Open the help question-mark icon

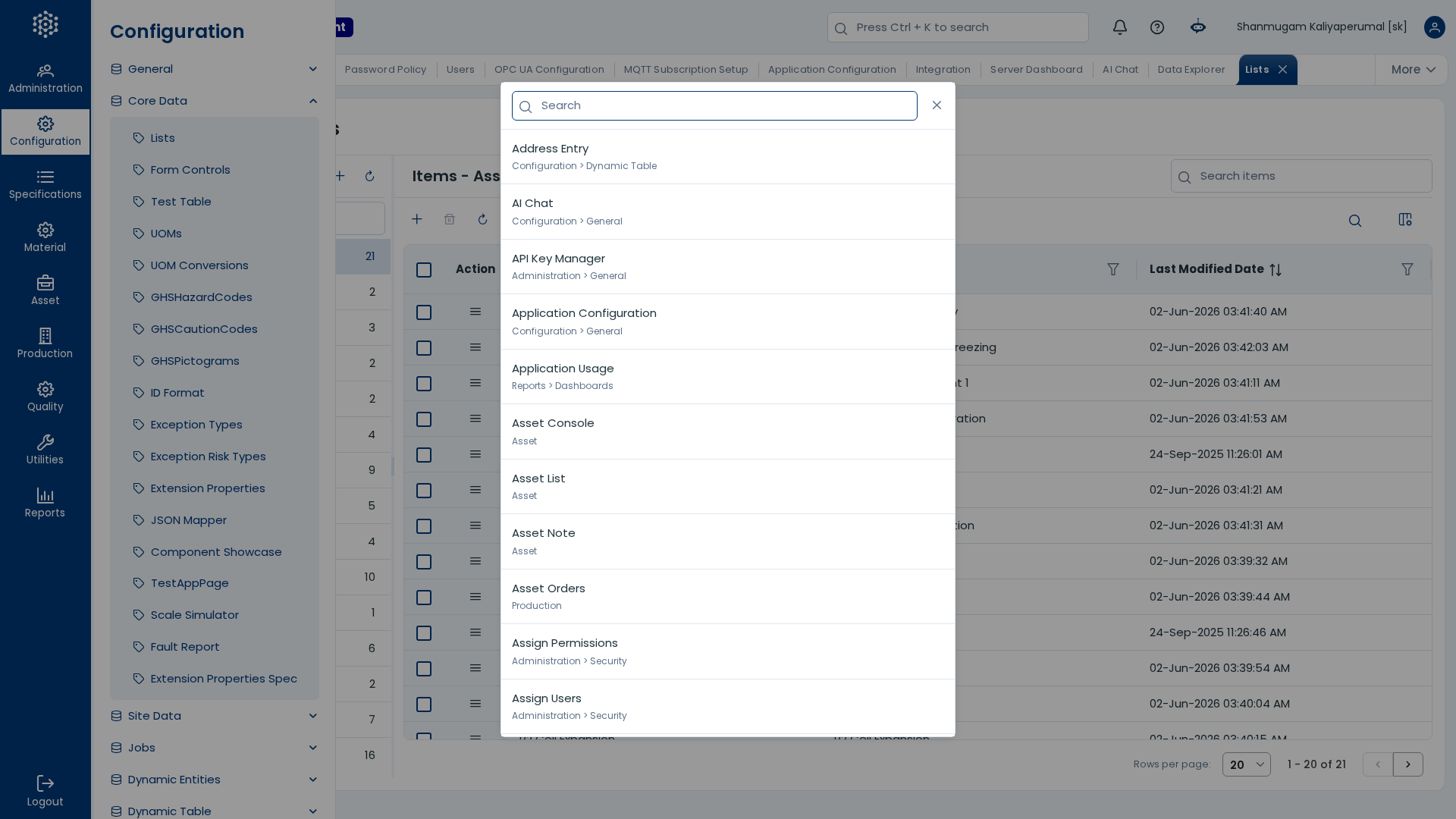[1156, 27]
